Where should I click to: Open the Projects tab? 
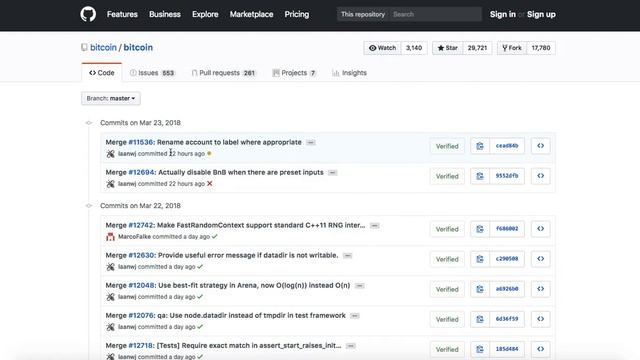point(294,73)
